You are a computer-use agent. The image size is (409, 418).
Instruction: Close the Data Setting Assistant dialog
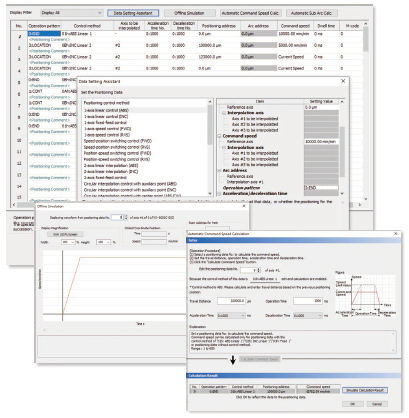tap(343, 81)
